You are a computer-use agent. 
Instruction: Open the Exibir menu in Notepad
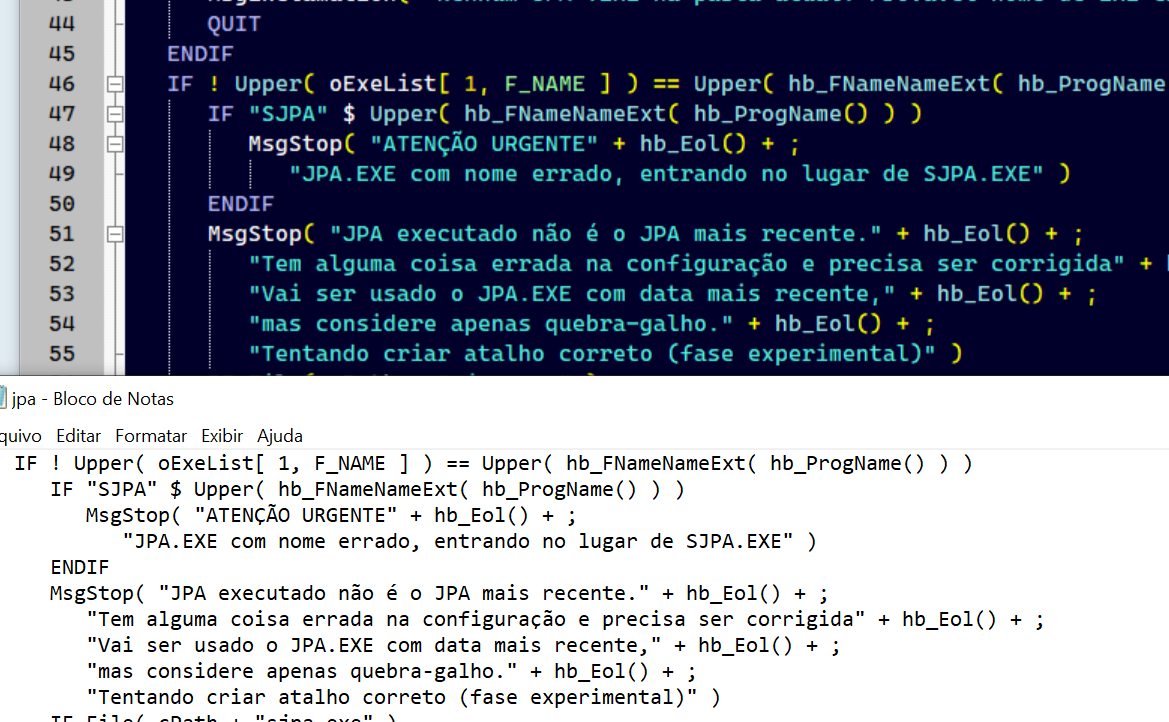point(222,436)
